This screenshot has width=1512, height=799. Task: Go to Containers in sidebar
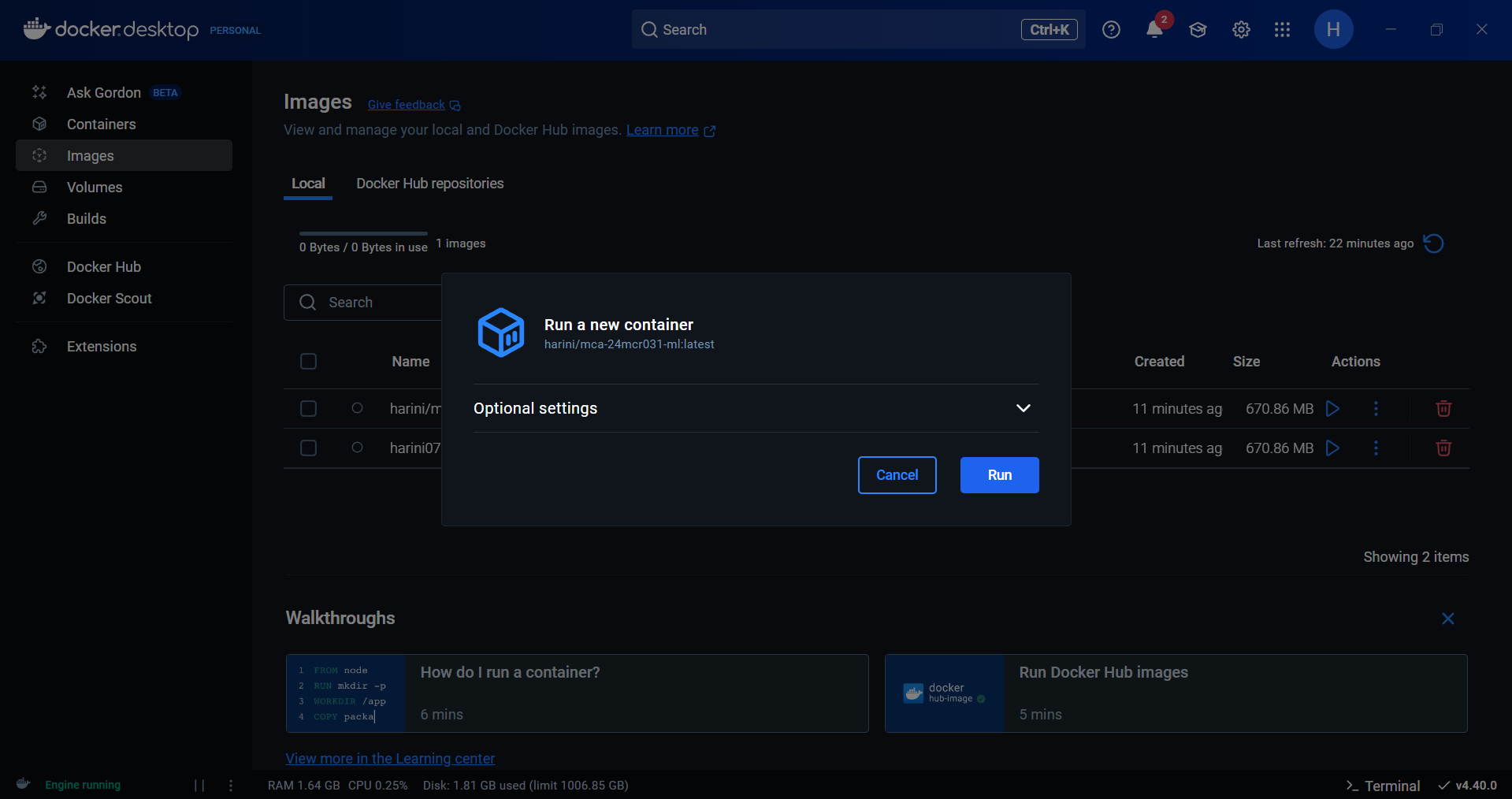pyautogui.click(x=124, y=124)
